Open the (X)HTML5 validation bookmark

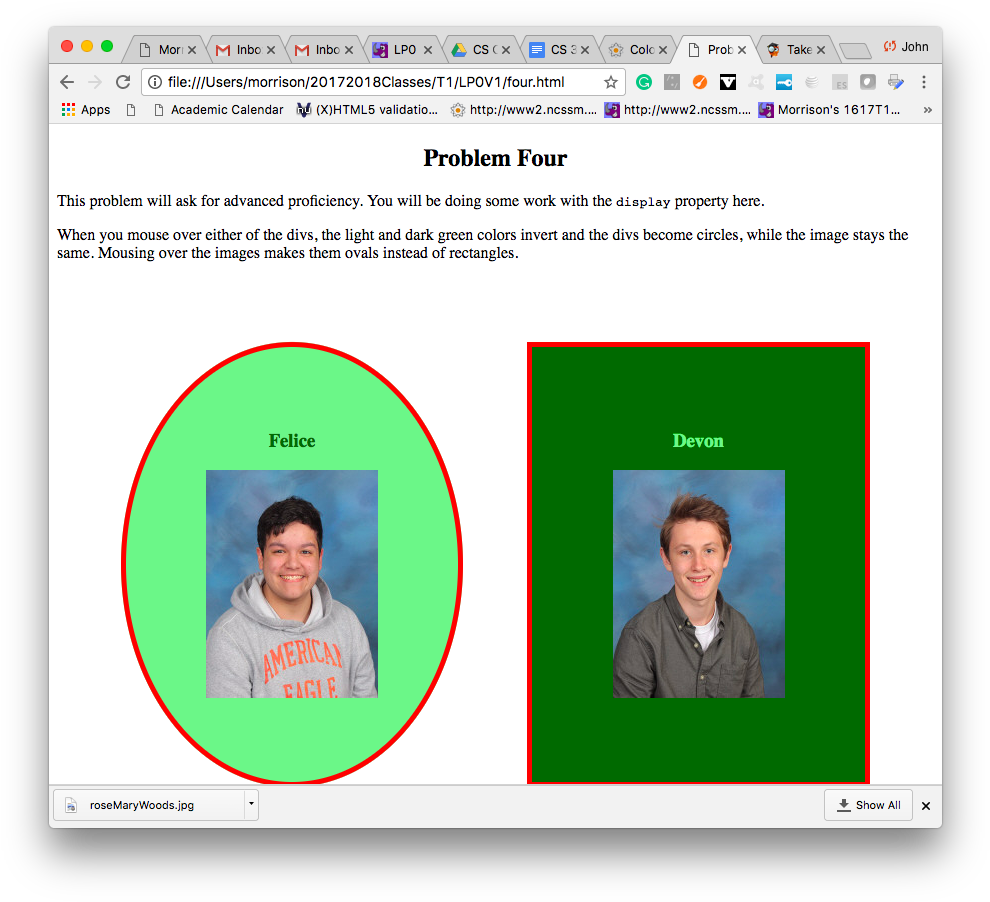pyautogui.click(x=375, y=110)
